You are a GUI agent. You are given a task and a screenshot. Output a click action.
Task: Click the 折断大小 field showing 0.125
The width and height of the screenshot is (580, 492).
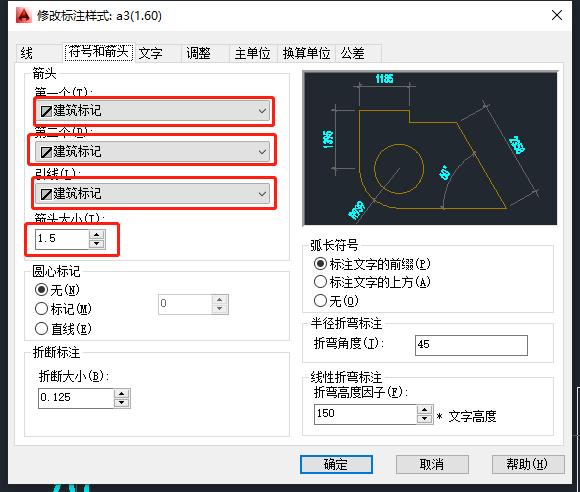pos(76,398)
